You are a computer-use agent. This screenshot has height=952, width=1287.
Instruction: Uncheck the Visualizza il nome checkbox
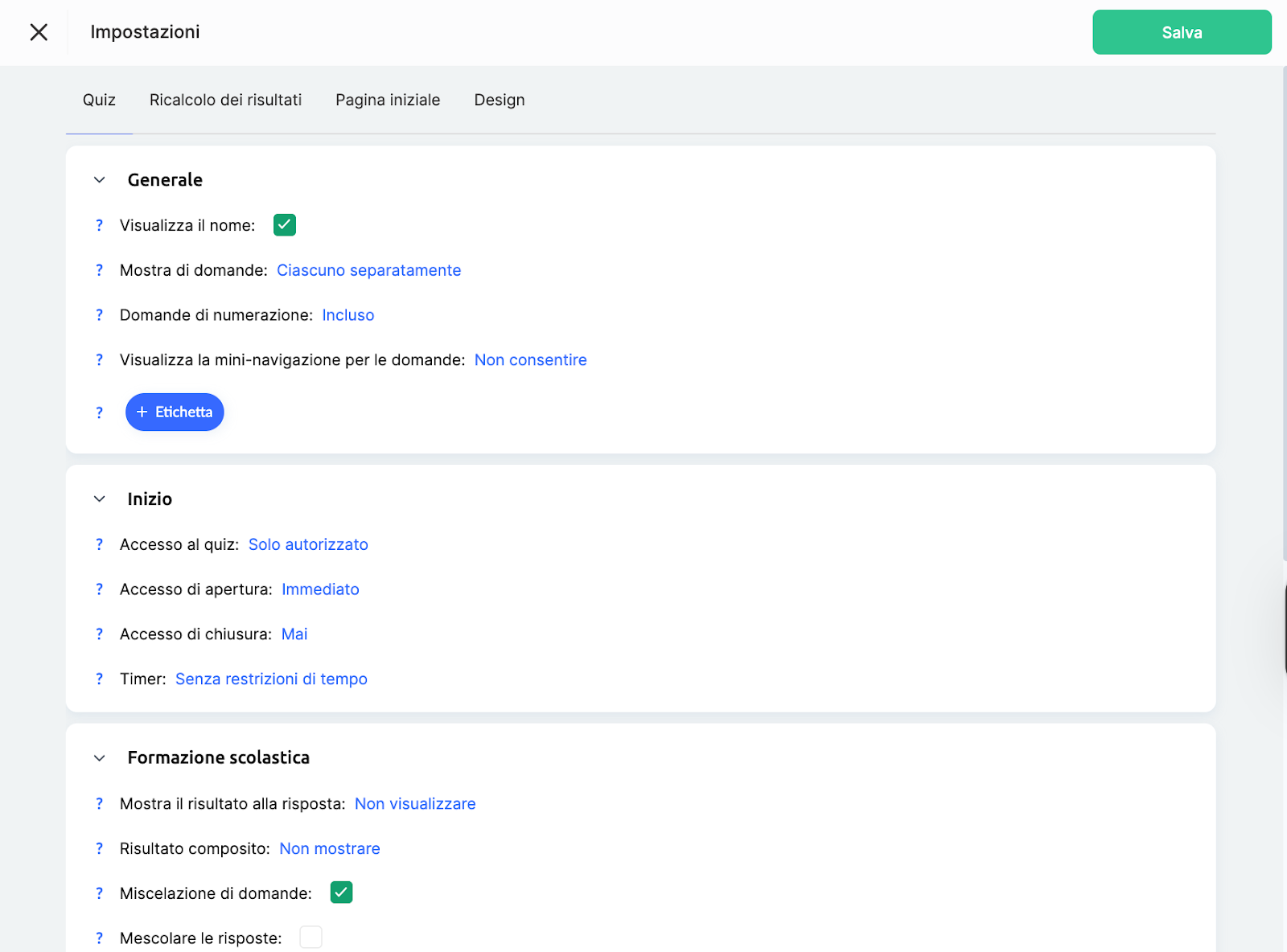285,225
